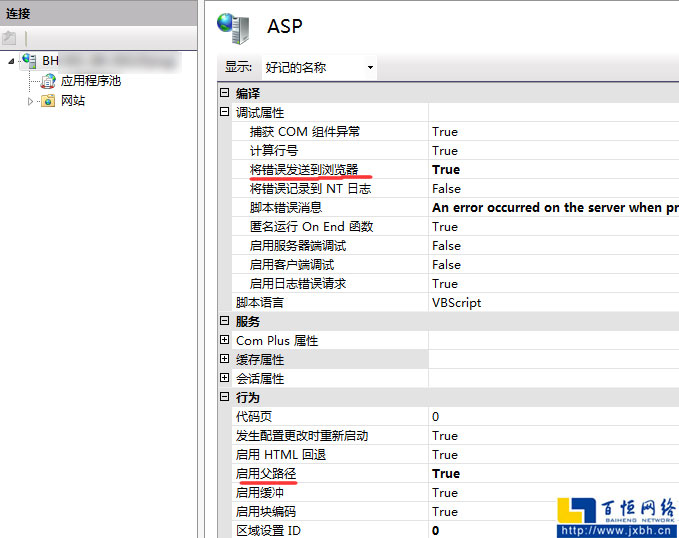The height and width of the screenshot is (538, 679).
Task: Click True value of 启用 HTML 回退
Action: (445, 455)
